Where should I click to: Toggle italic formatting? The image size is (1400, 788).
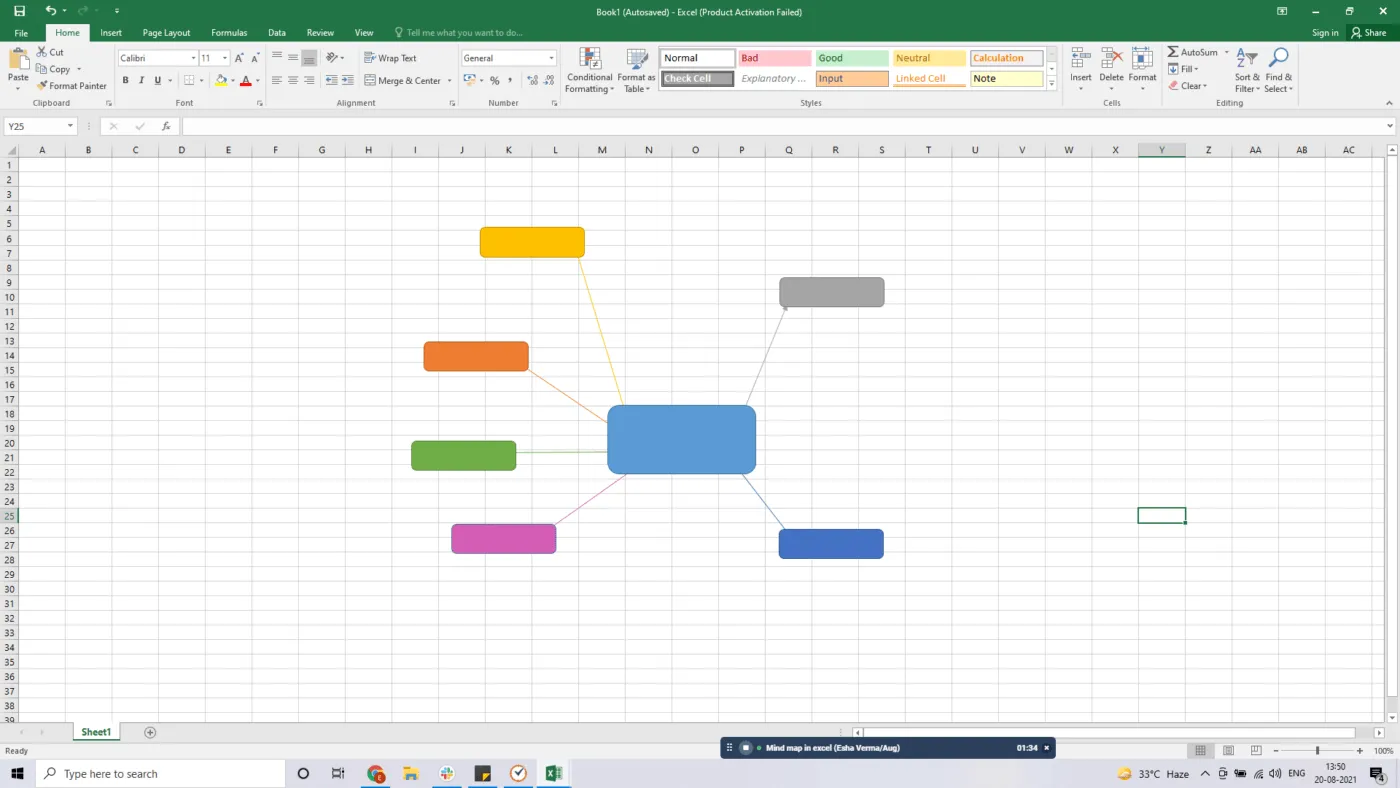(x=141, y=80)
